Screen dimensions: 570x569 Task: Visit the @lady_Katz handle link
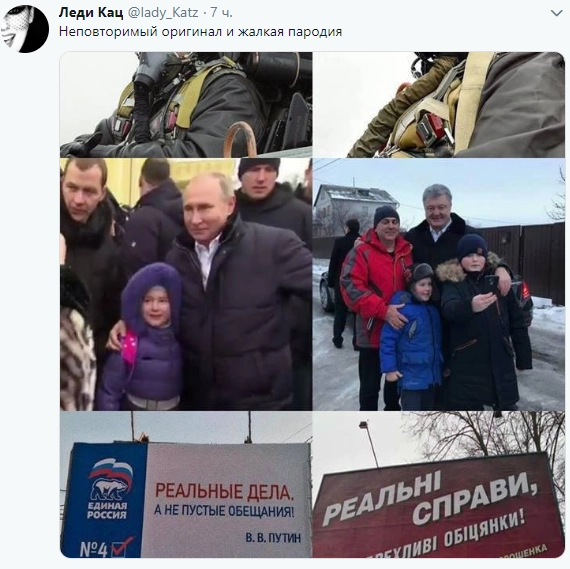[x=163, y=13]
